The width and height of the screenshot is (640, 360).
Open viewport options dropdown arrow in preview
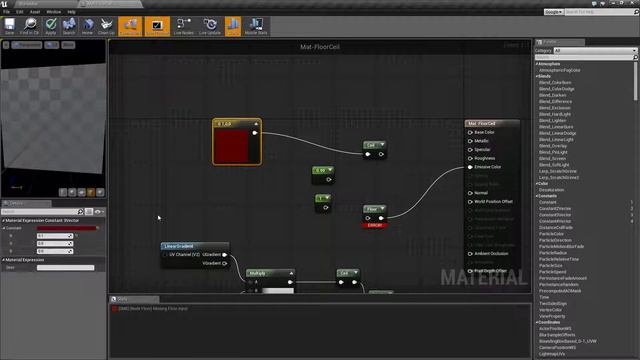[x=6, y=45]
